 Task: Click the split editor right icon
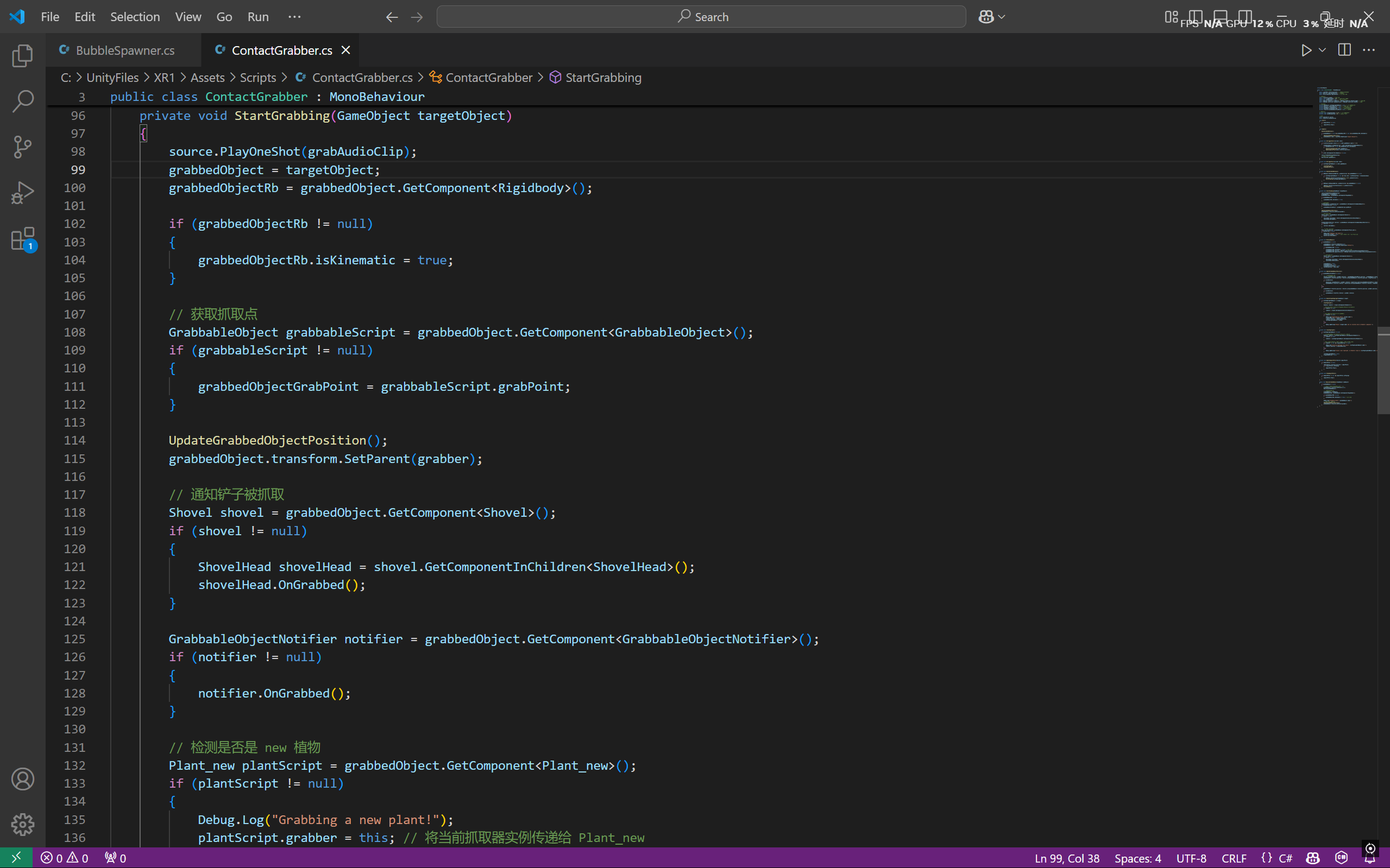tap(1344, 51)
